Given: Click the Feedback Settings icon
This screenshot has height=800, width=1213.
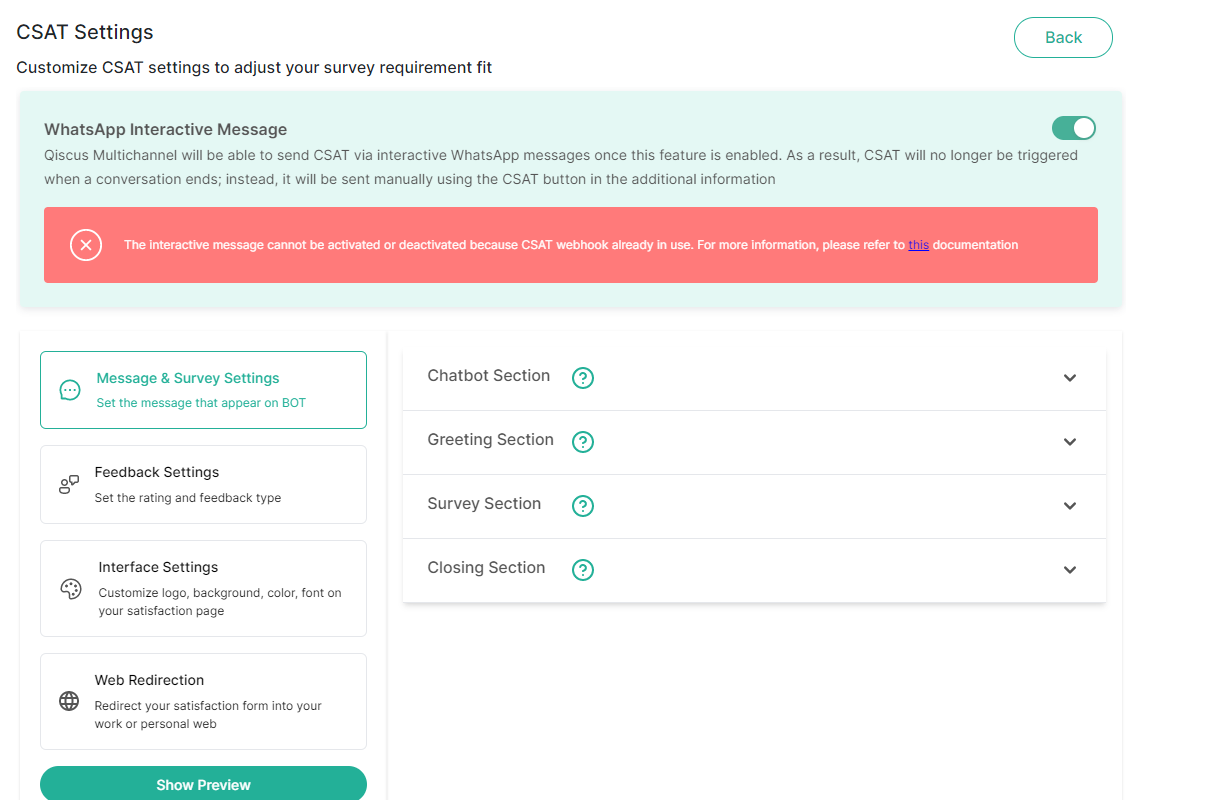Looking at the screenshot, I should (69, 485).
